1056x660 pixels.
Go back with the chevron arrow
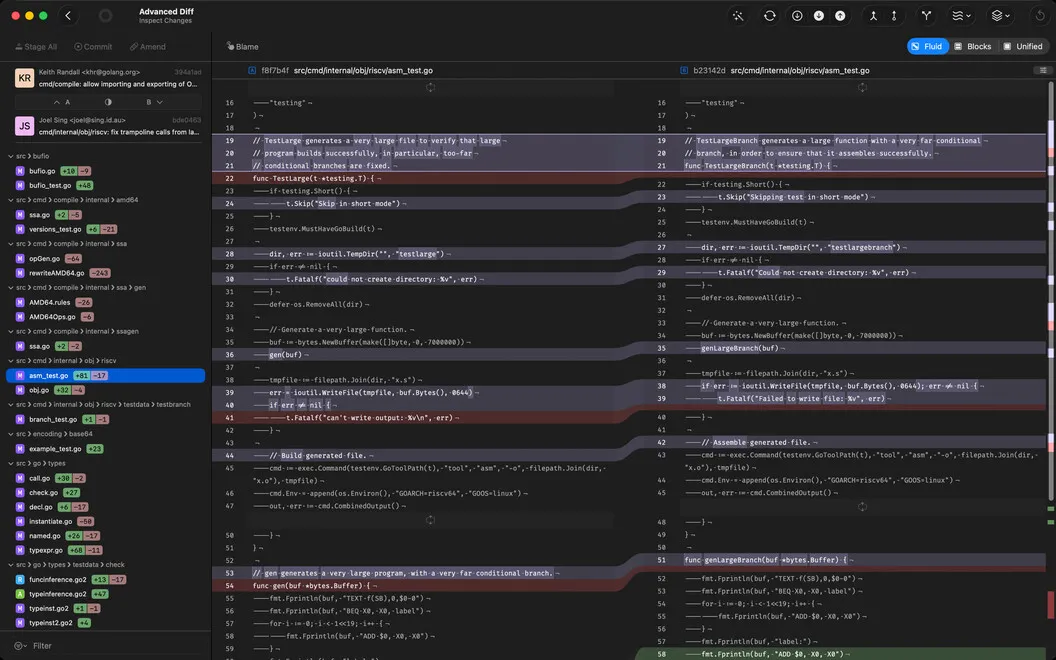coord(68,15)
